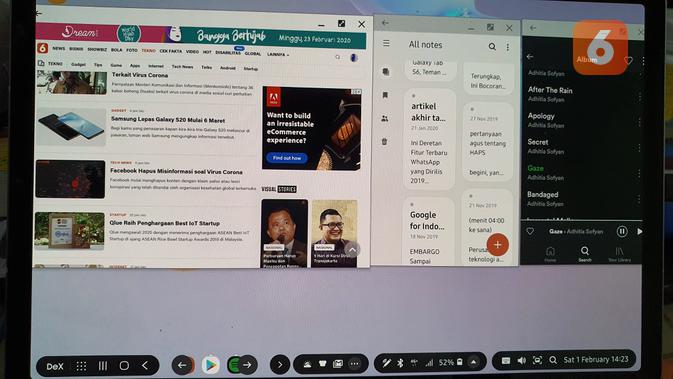Open shared notes in Notes sidebar
Image resolution: width=673 pixels, height=379 pixels.
385,118
